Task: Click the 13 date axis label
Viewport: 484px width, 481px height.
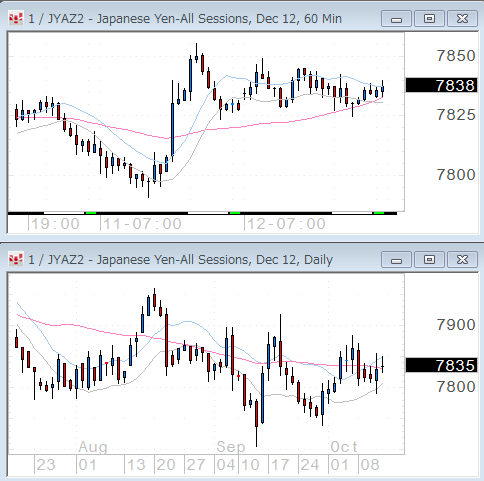Action: [136, 465]
